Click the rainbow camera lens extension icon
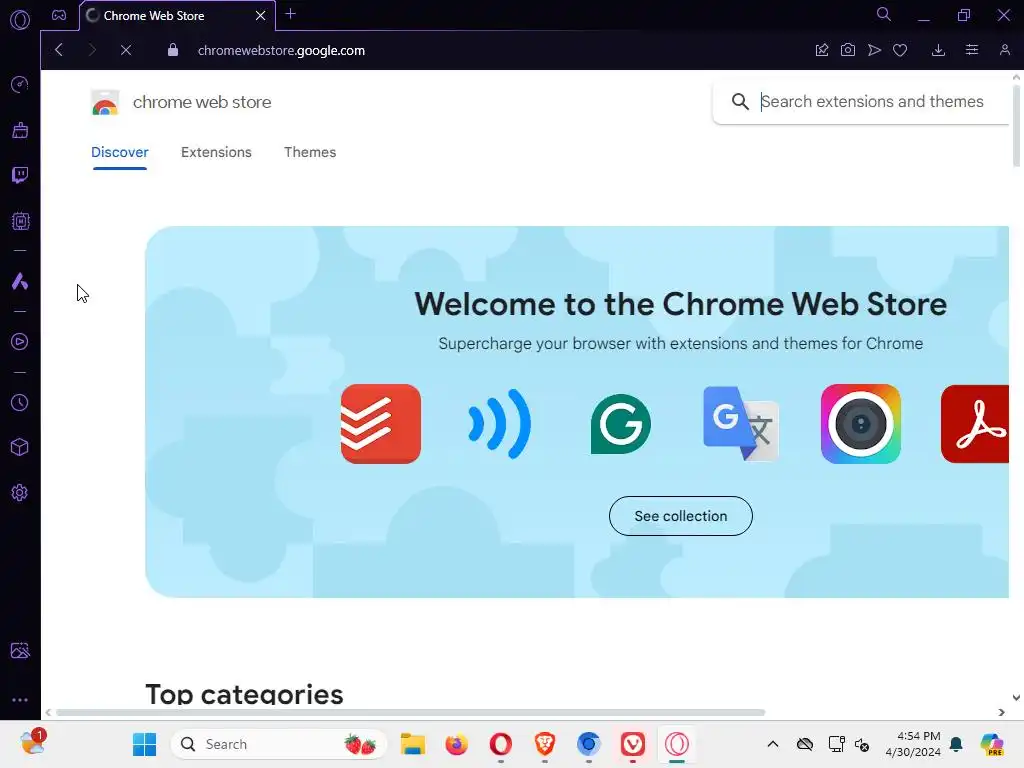Screen dimensions: 1024x768 point(861,424)
